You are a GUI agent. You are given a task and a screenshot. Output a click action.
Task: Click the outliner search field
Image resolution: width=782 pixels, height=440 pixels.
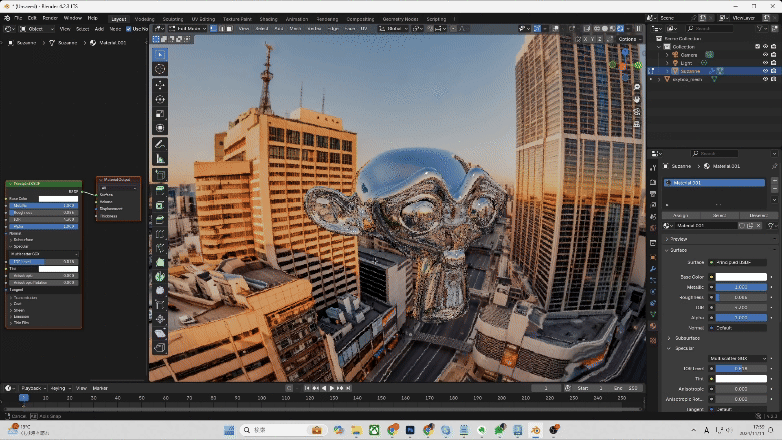pos(709,28)
